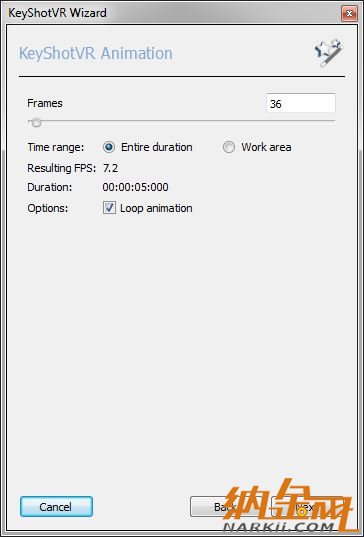The image size is (364, 537).
Task: Click the magic wand wizard icon
Action: click(329, 53)
